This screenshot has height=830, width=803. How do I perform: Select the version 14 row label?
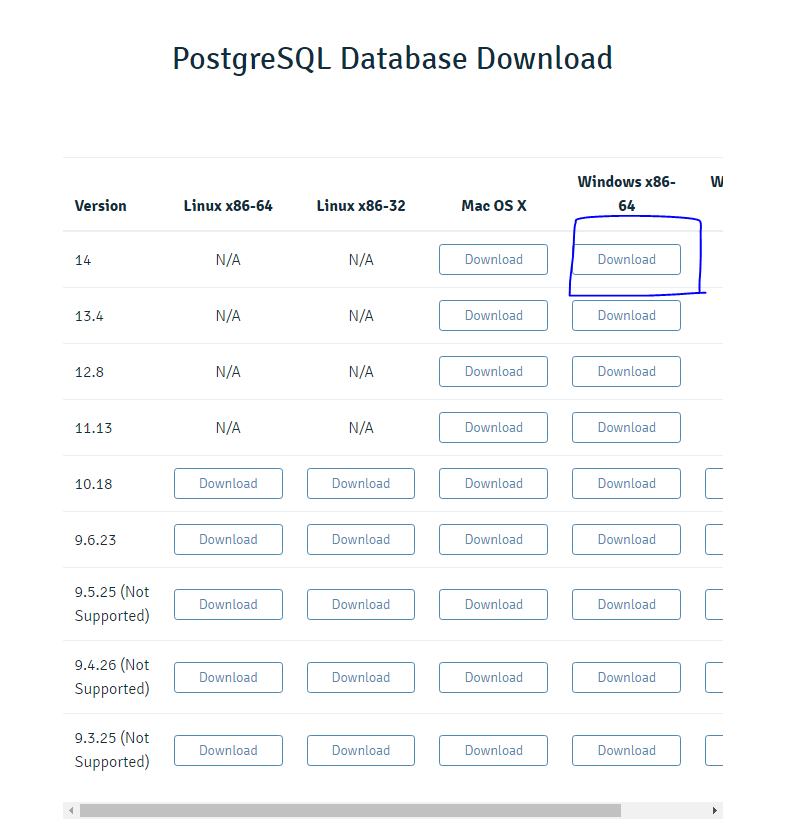[83, 260]
